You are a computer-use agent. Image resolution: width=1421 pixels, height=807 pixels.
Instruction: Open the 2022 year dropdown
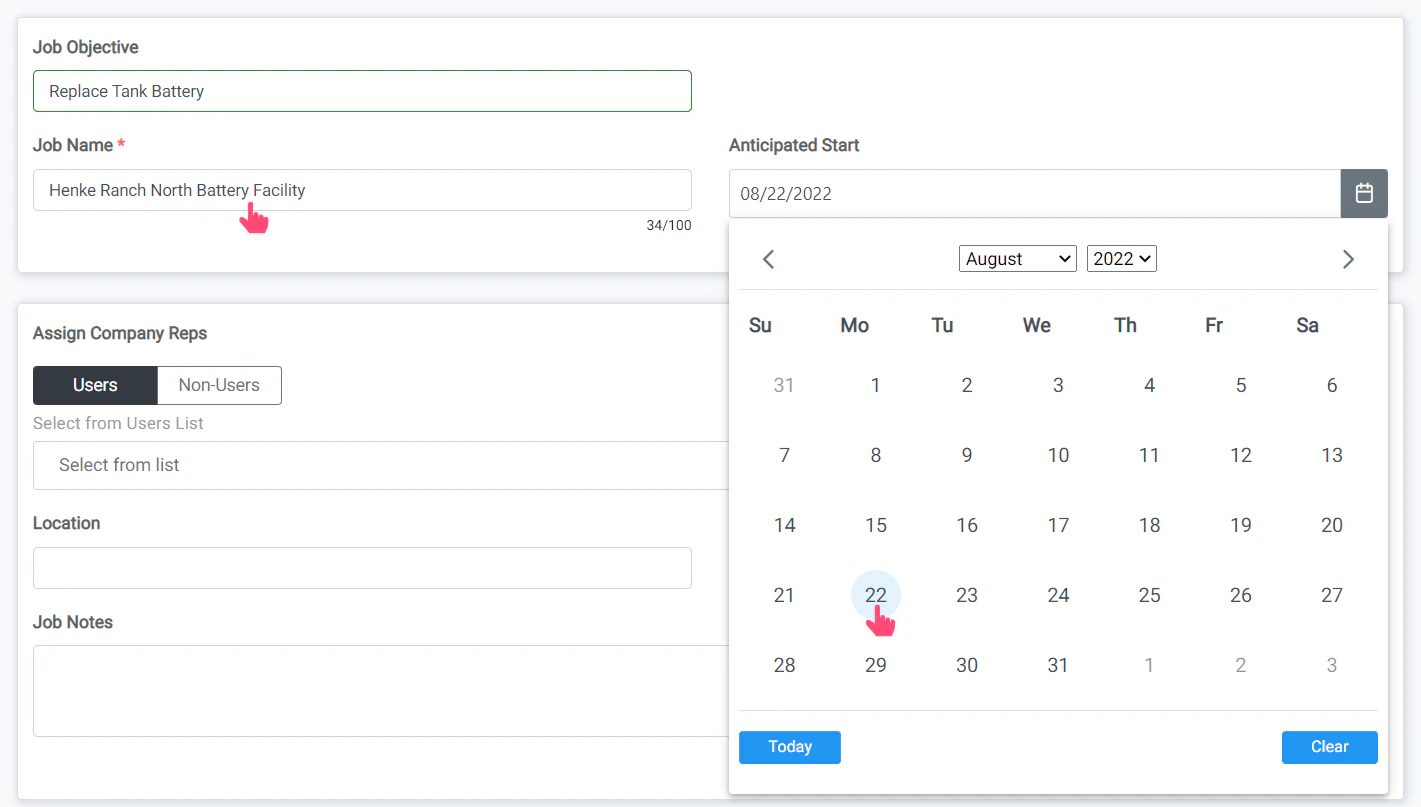(x=1121, y=258)
